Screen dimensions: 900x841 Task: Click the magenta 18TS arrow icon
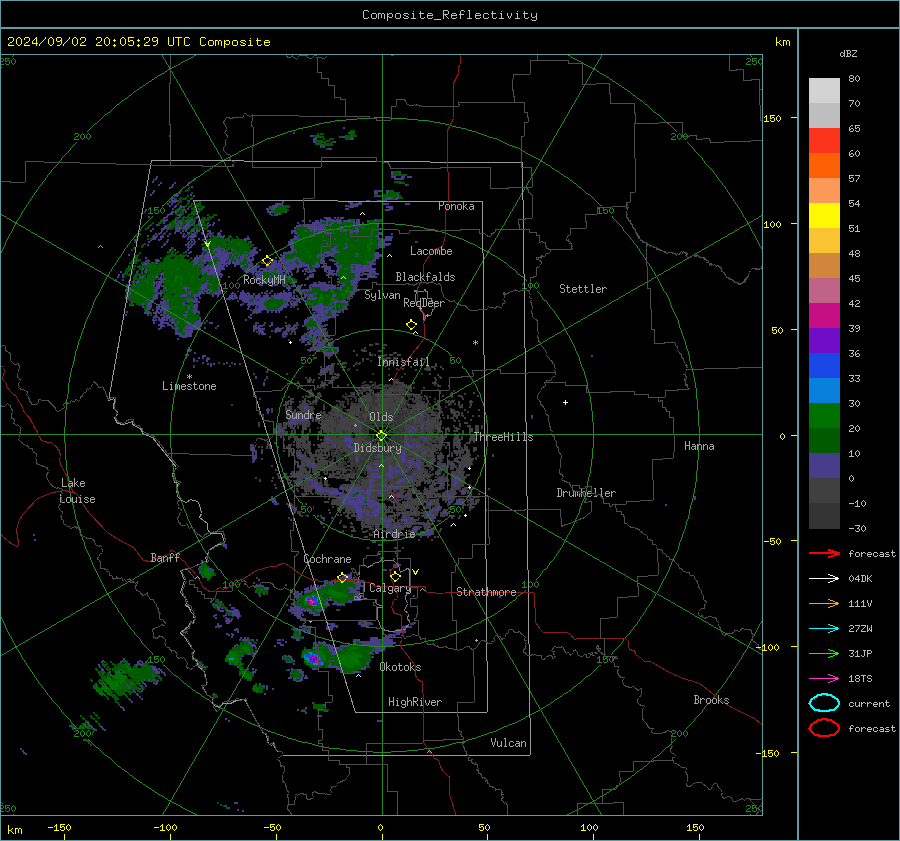[824, 679]
